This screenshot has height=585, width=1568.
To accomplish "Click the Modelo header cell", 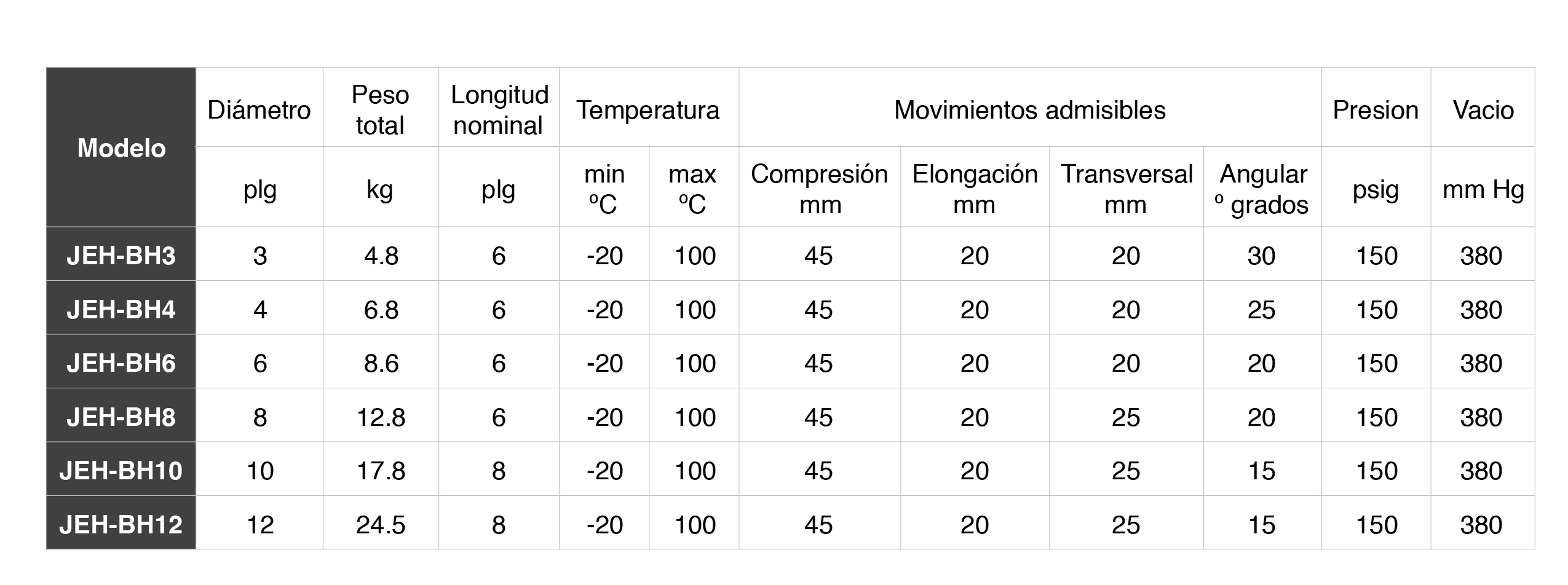I will tap(121, 147).
